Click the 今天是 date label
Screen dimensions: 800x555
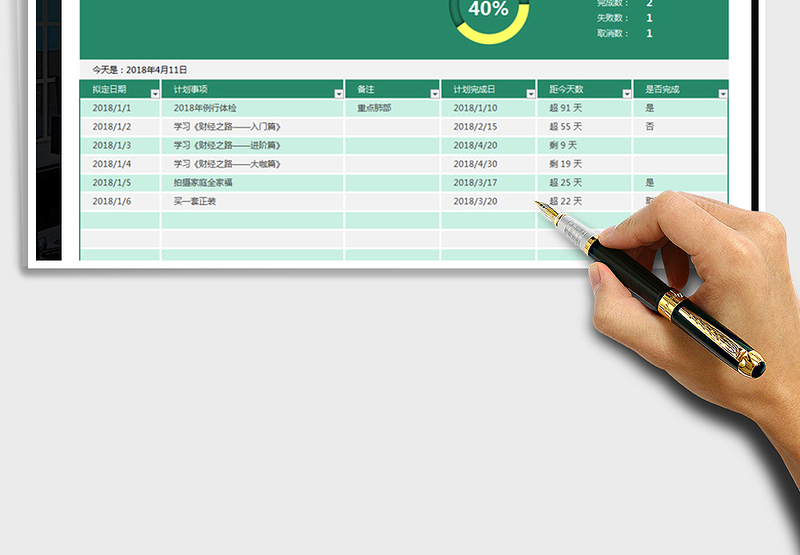pos(139,70)
